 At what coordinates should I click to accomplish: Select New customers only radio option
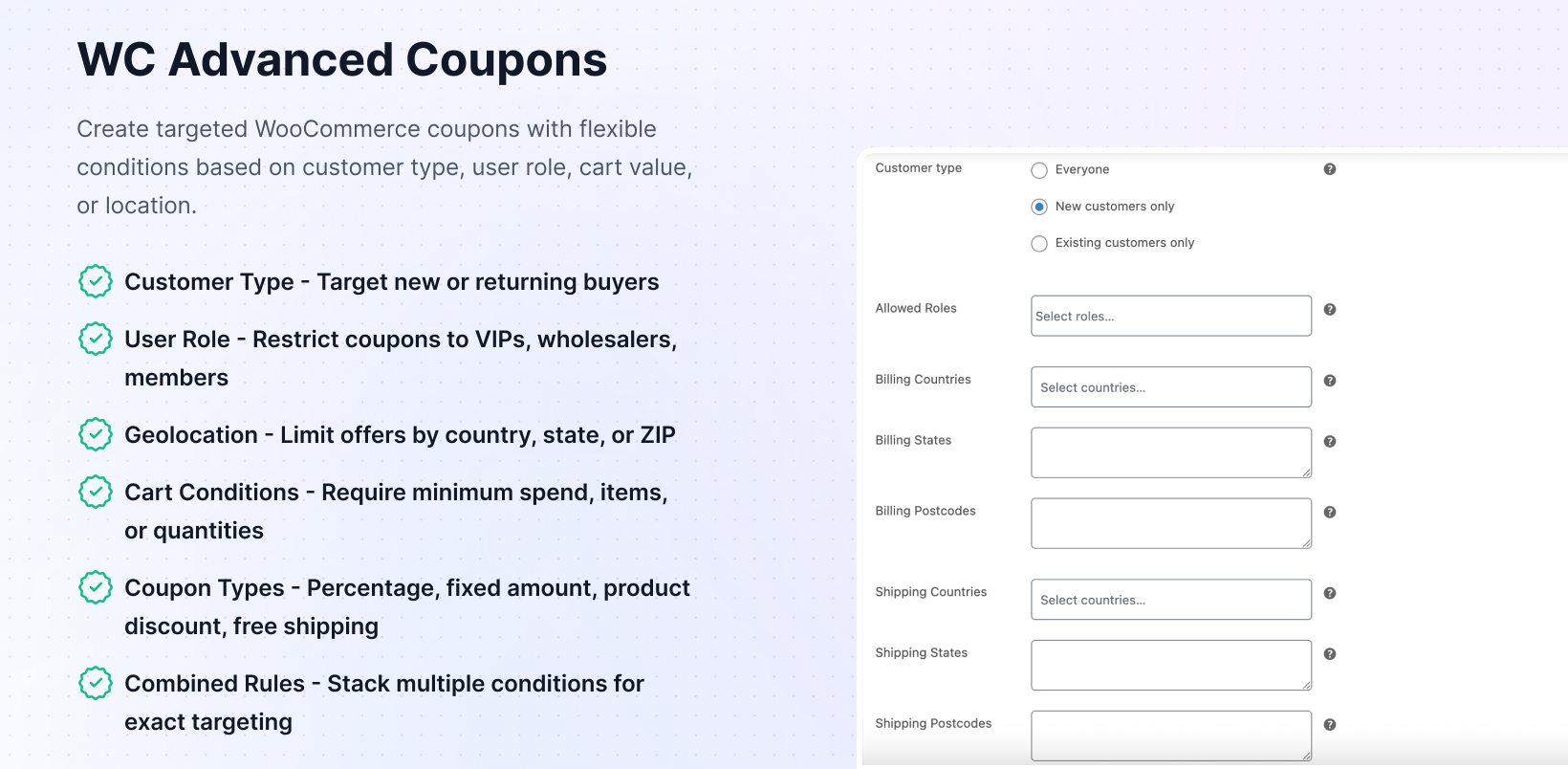point(1039,207)
